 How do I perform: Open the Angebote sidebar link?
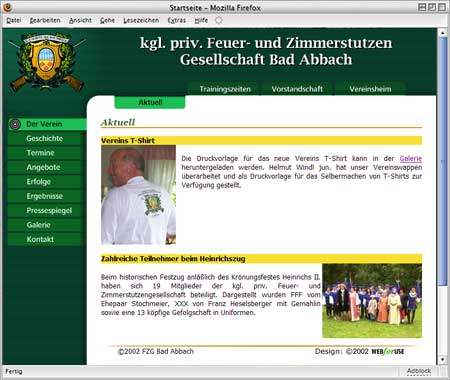tap(44, 167)
